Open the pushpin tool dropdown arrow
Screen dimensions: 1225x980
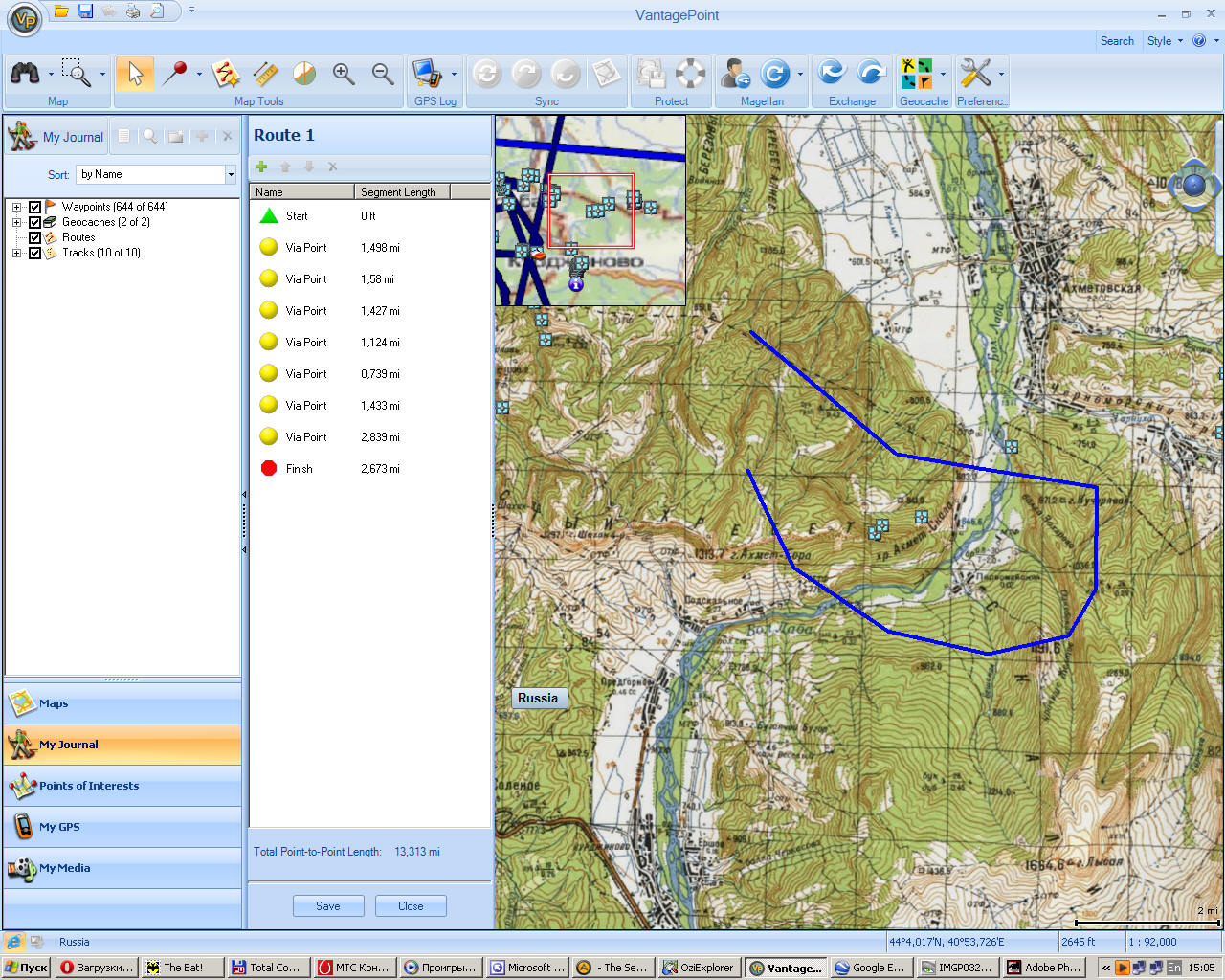pyautogui.click(x=199, y=74)
